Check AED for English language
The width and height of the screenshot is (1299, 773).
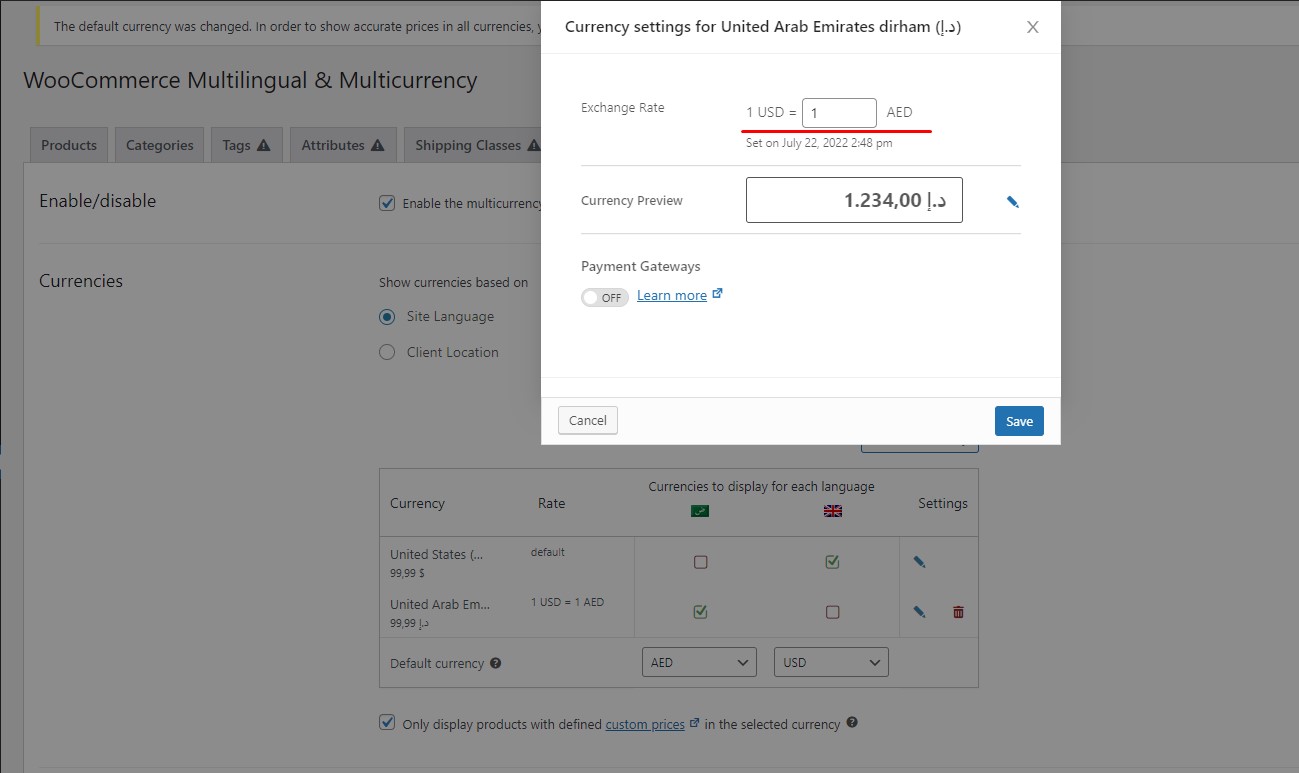point(832,612)
